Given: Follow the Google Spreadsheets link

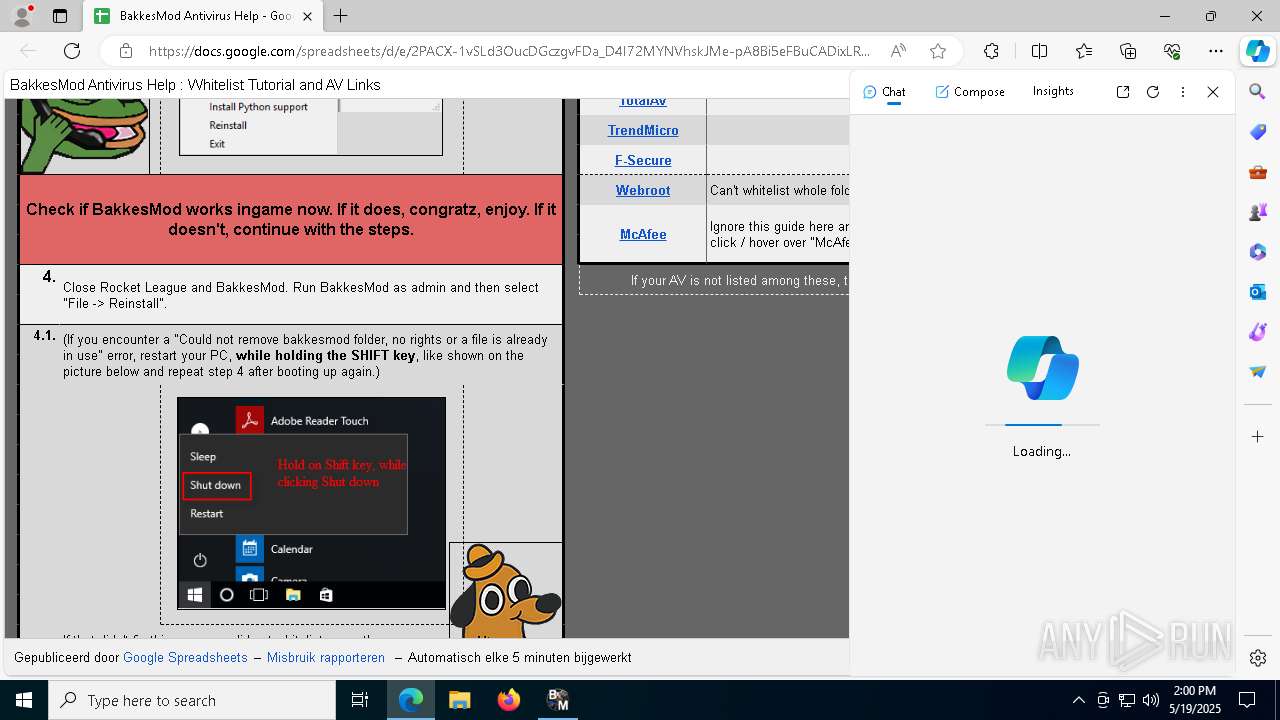Looking at the screenshot, I should (x=185, y=658).
